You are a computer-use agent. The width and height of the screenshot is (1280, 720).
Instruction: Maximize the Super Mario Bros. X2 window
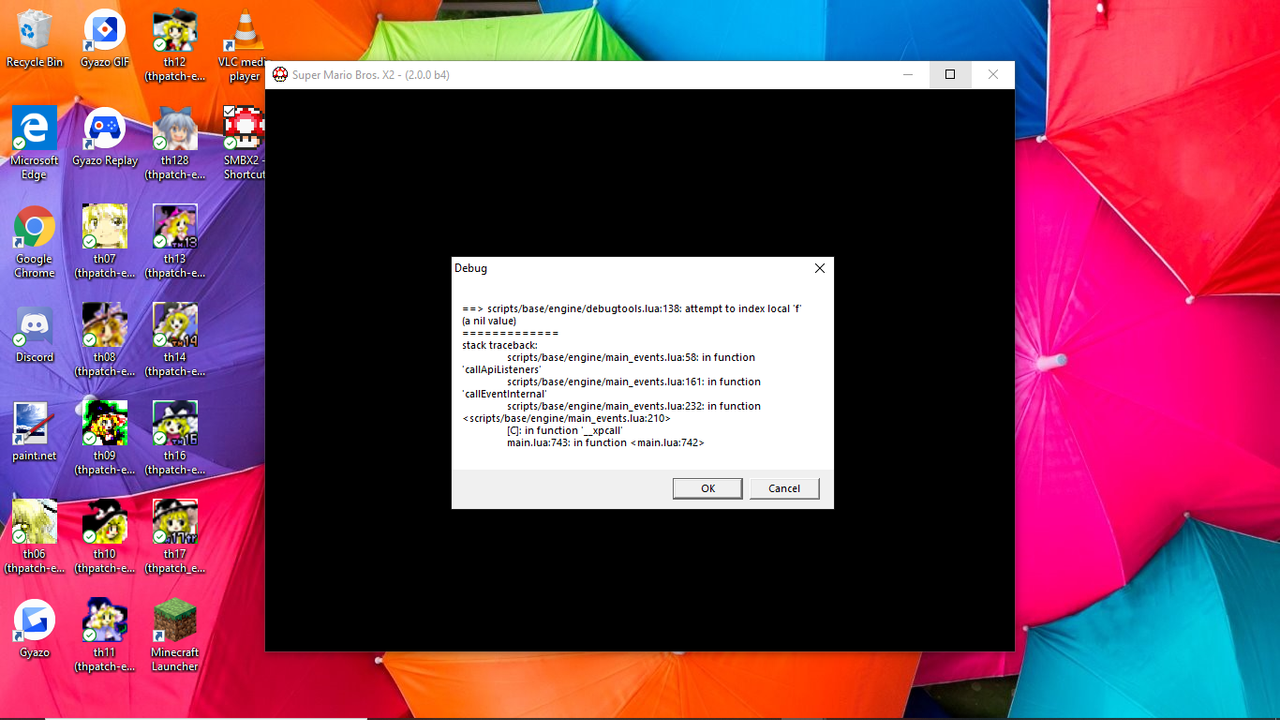click(950, 75)
